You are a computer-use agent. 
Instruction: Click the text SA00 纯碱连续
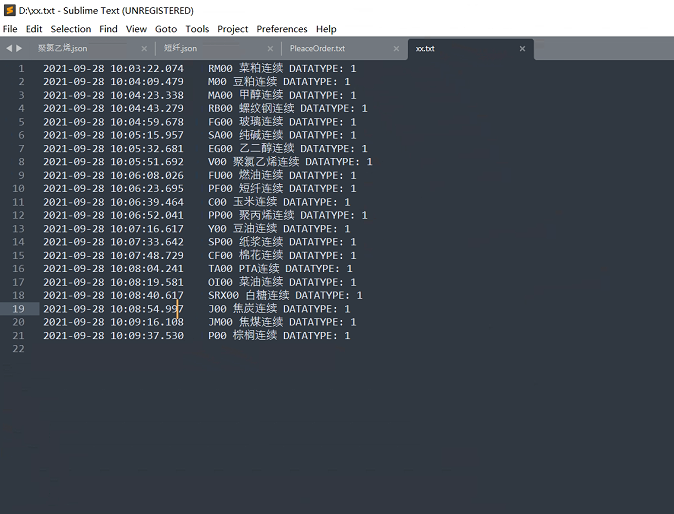[245, 135]
